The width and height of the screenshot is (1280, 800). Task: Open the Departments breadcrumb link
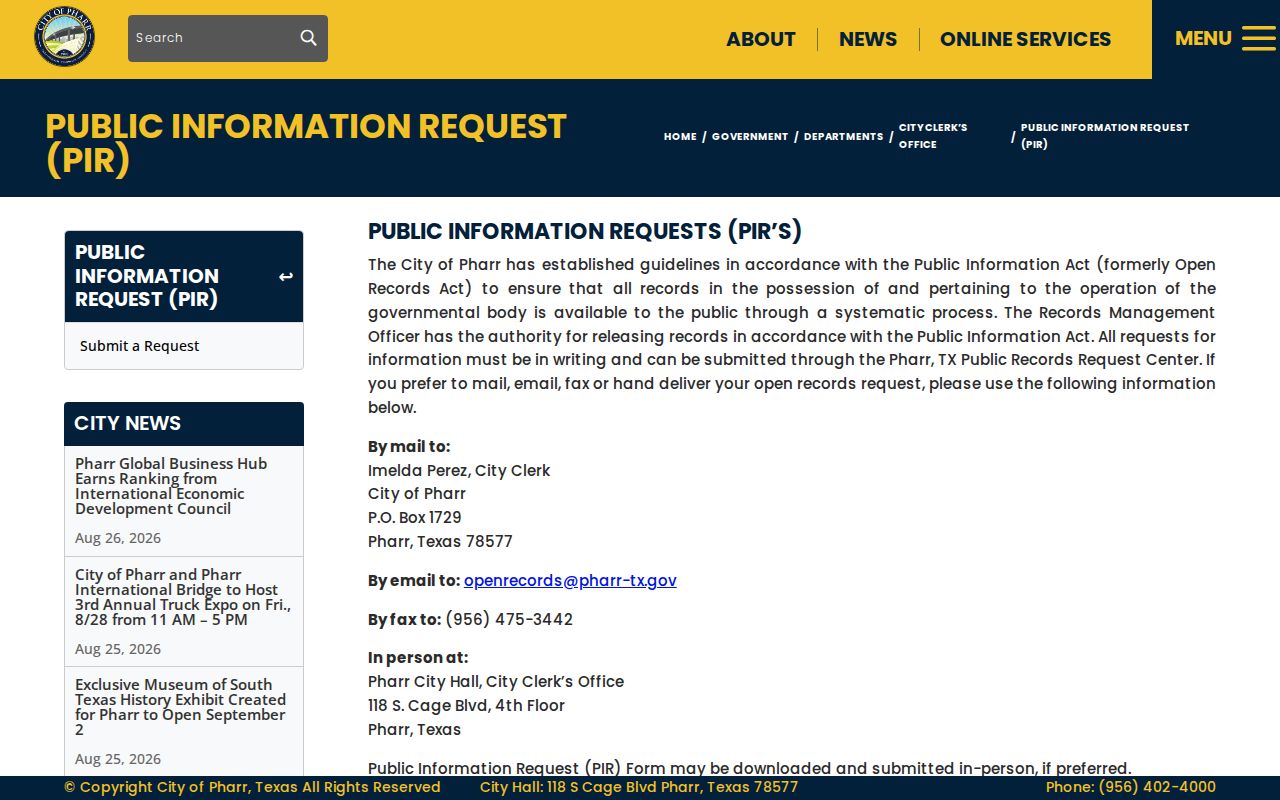pos(843,137)
